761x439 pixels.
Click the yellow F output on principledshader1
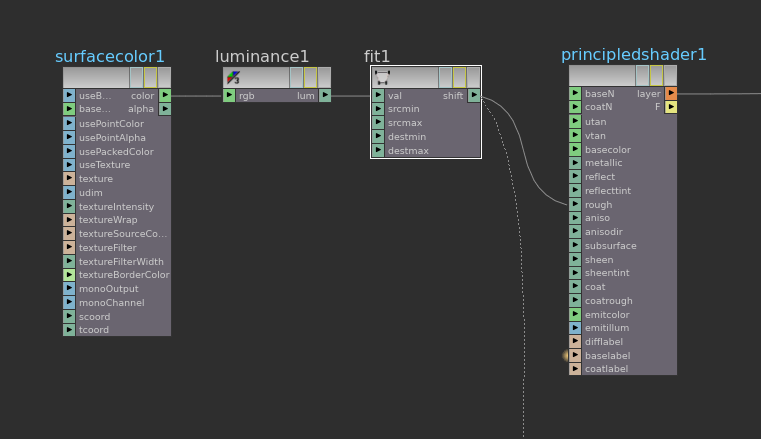pos(671,107)
